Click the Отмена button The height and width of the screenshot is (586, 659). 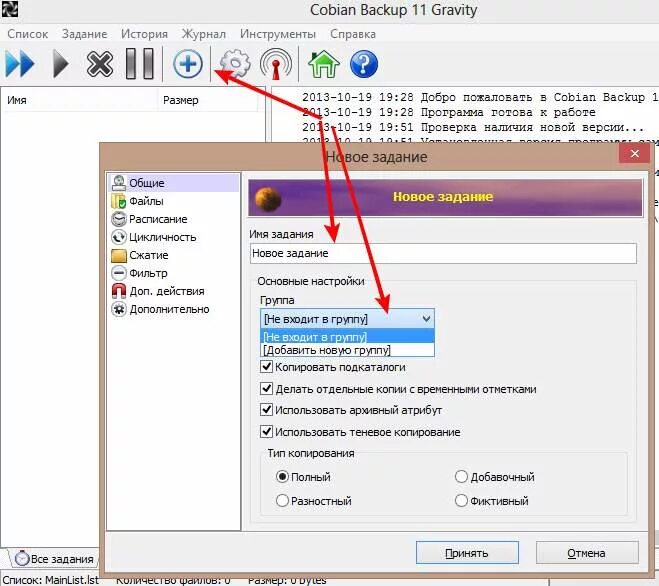pyautogui.click(x=587, y=553)
